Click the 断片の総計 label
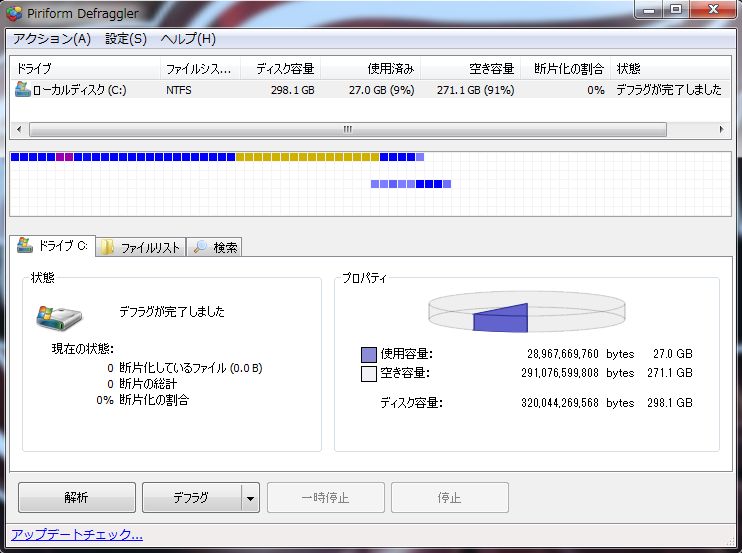Viewport: 742px width, 553px height. 148,384
